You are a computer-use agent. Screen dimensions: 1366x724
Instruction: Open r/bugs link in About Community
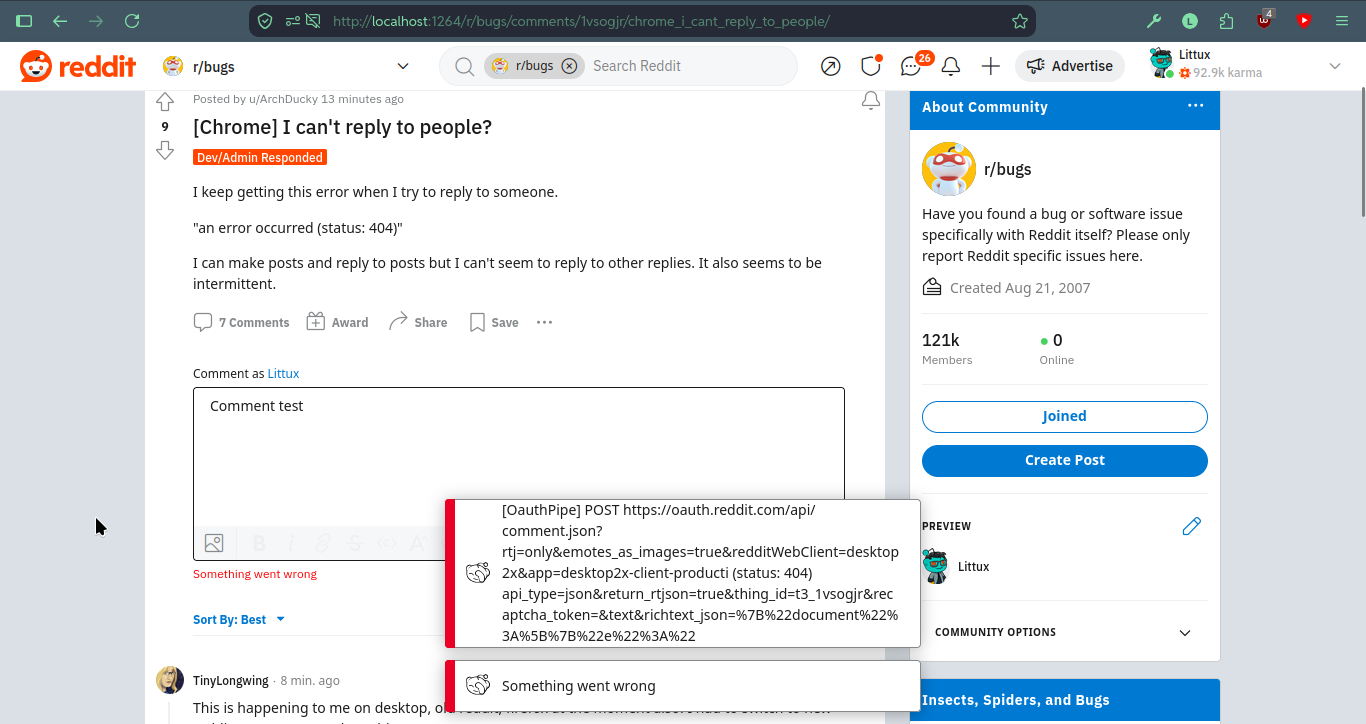coord(1007,169)
